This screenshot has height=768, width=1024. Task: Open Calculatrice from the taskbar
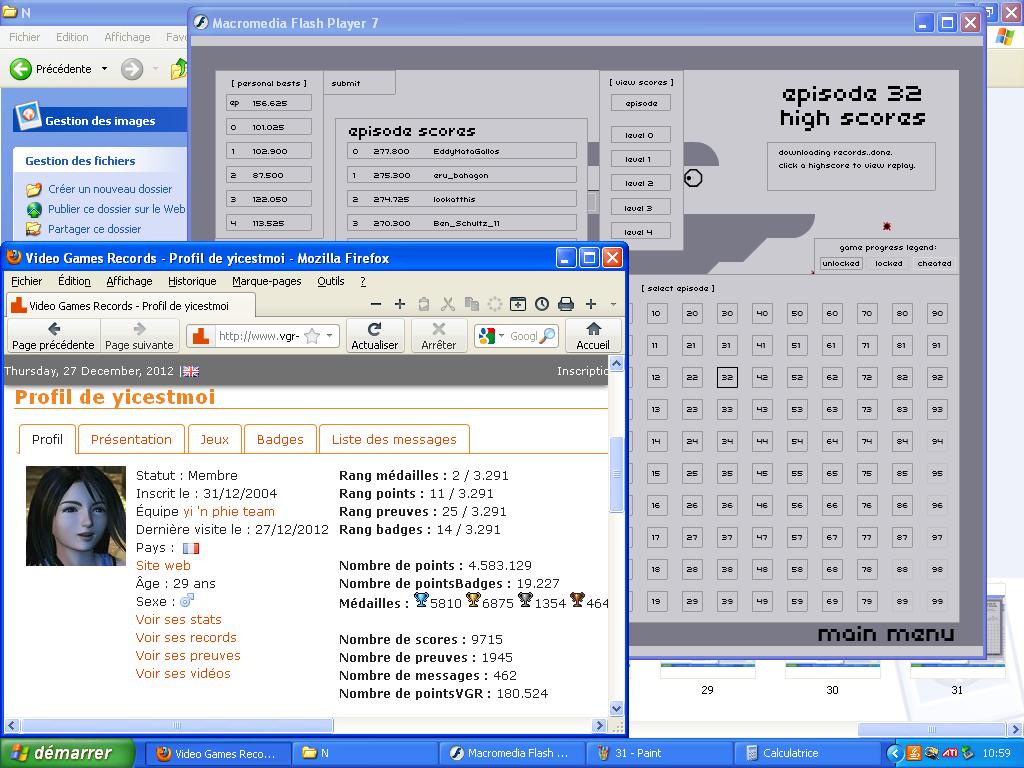790,753
